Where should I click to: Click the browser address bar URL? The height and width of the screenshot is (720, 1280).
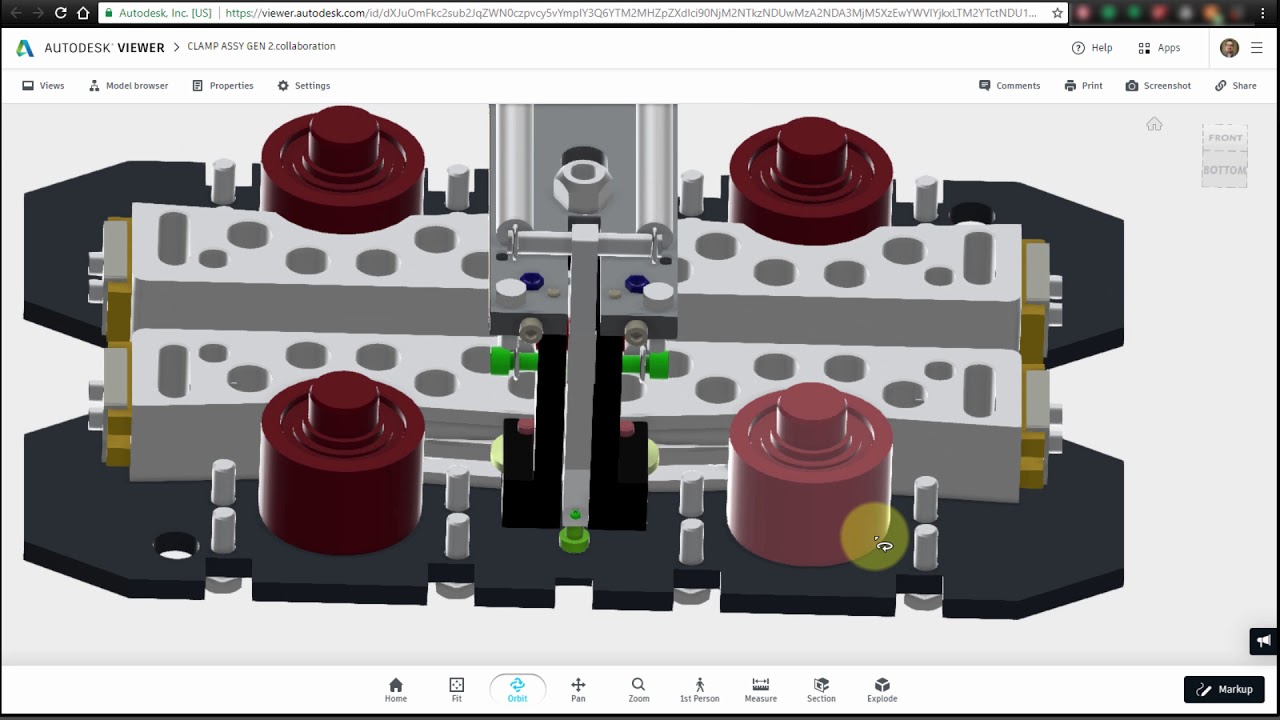pos(630,13)
